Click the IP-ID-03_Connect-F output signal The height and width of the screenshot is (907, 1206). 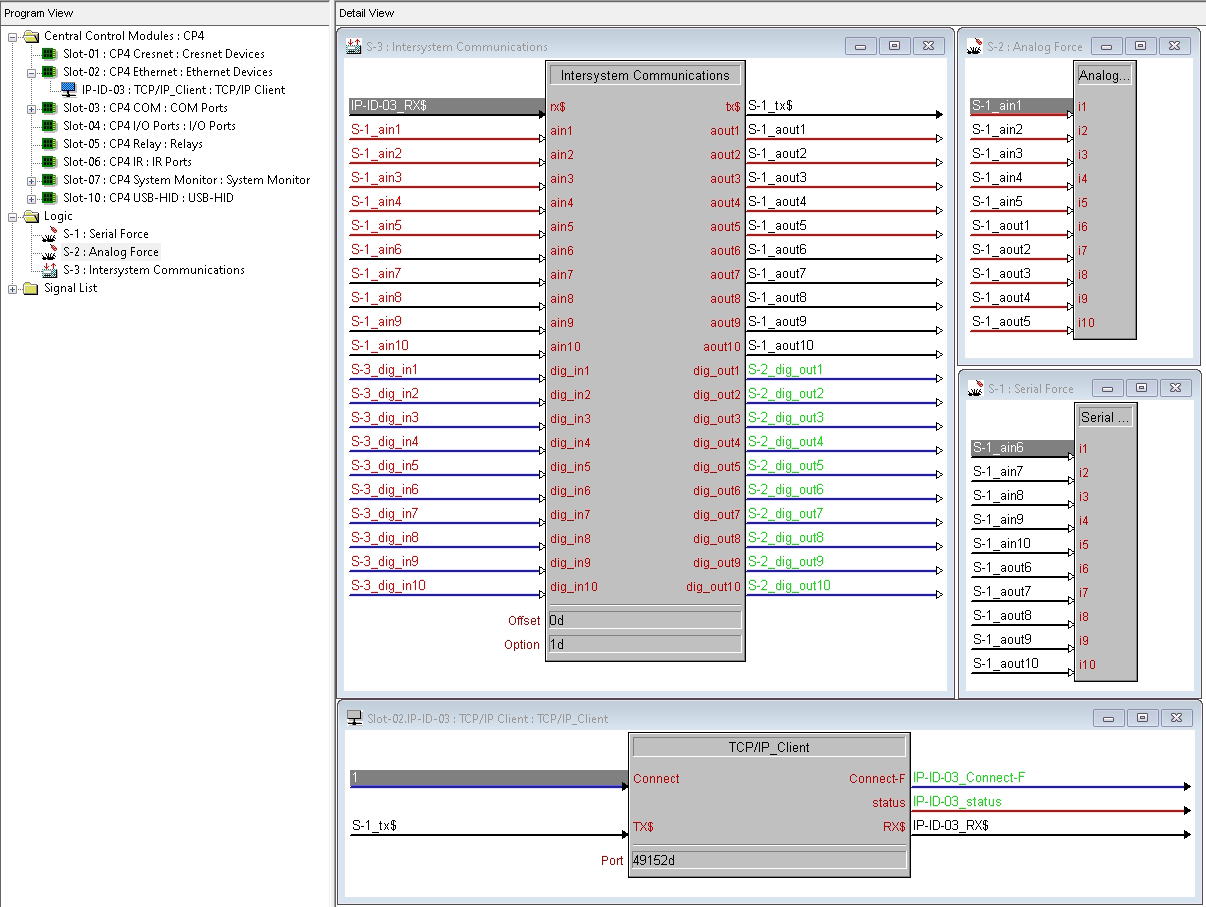click(1050, 778)
